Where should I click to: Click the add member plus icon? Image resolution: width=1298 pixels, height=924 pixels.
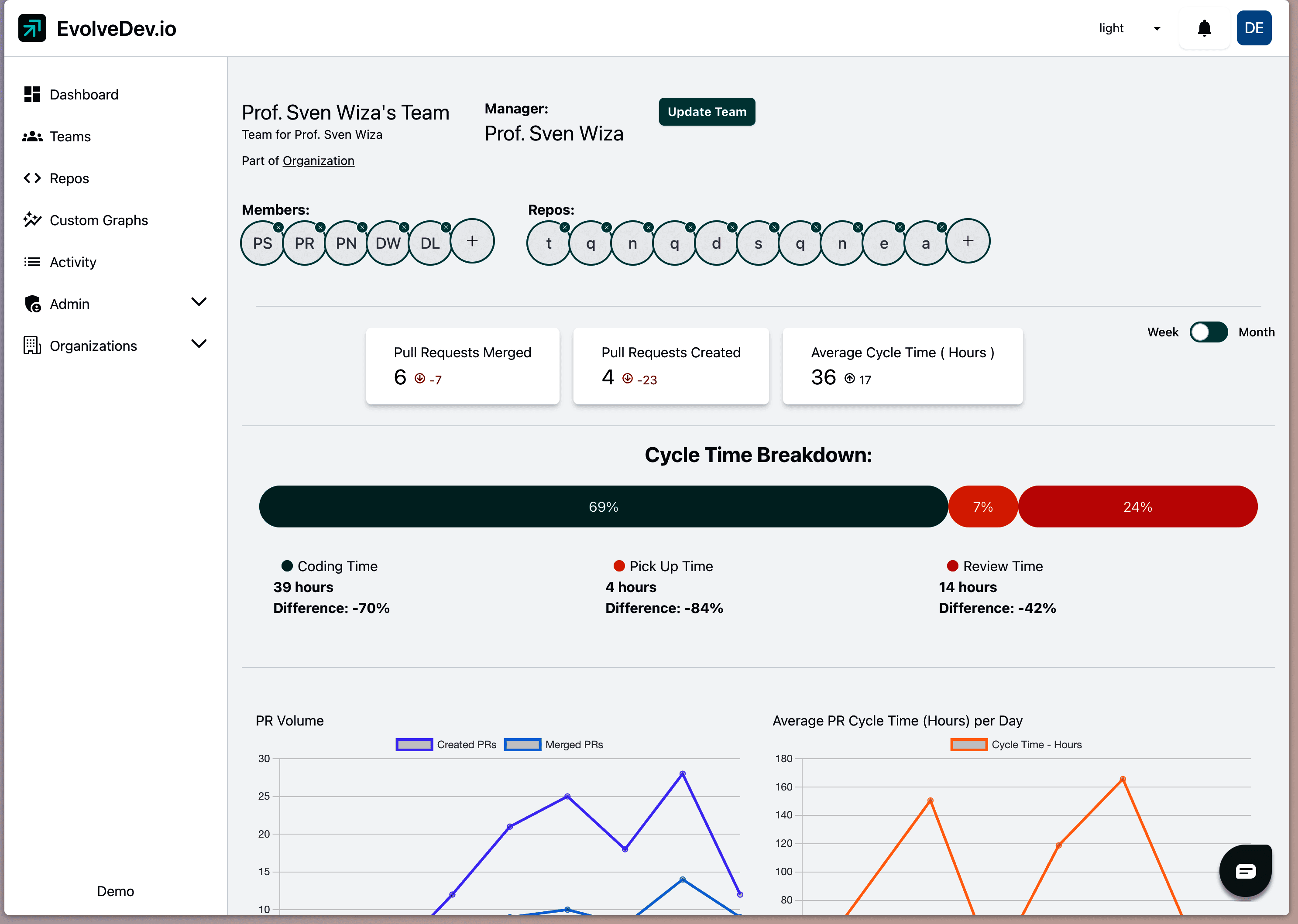(472, 241)
